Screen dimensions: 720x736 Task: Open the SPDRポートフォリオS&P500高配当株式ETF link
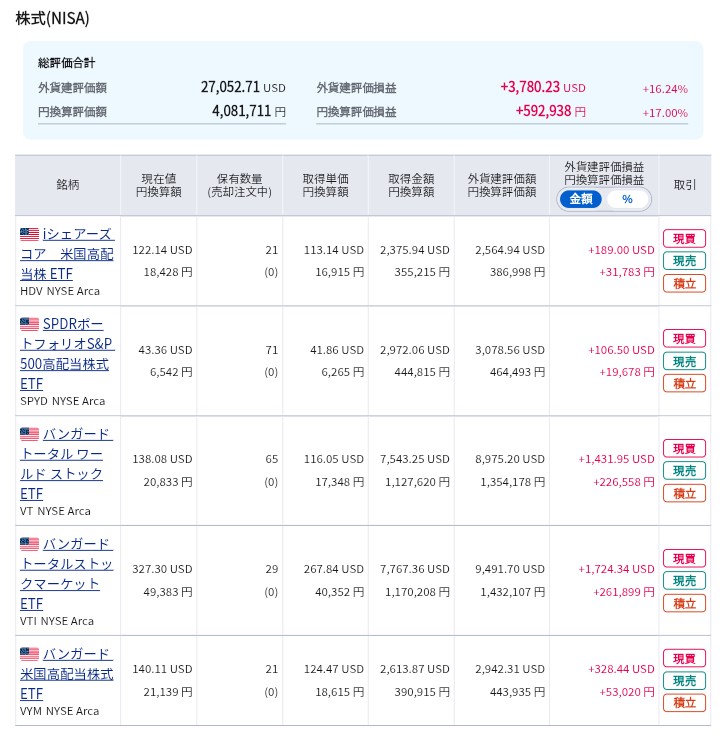click(x=67, y=354)
